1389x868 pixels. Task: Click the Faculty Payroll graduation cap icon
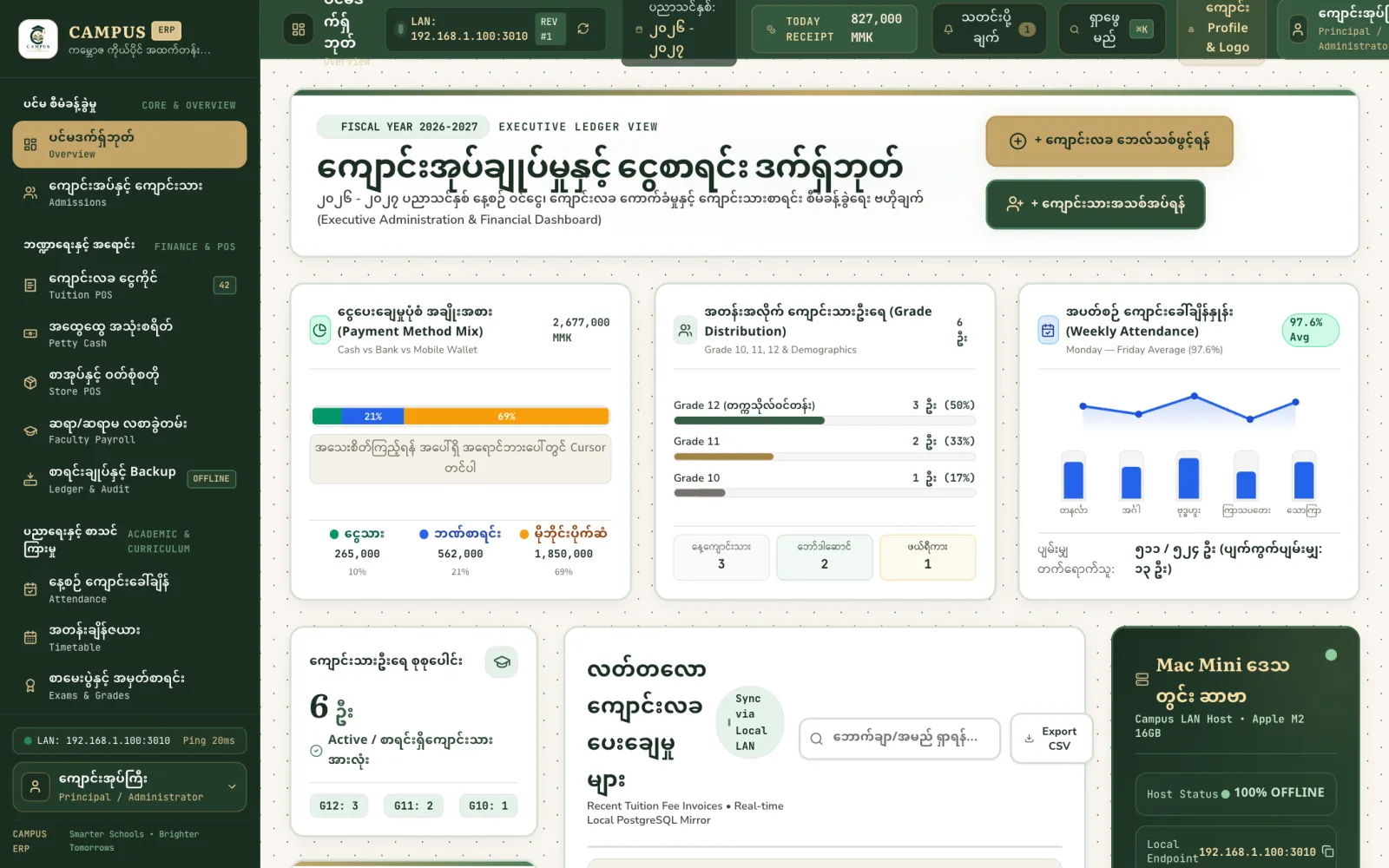(x=30, y=431)
